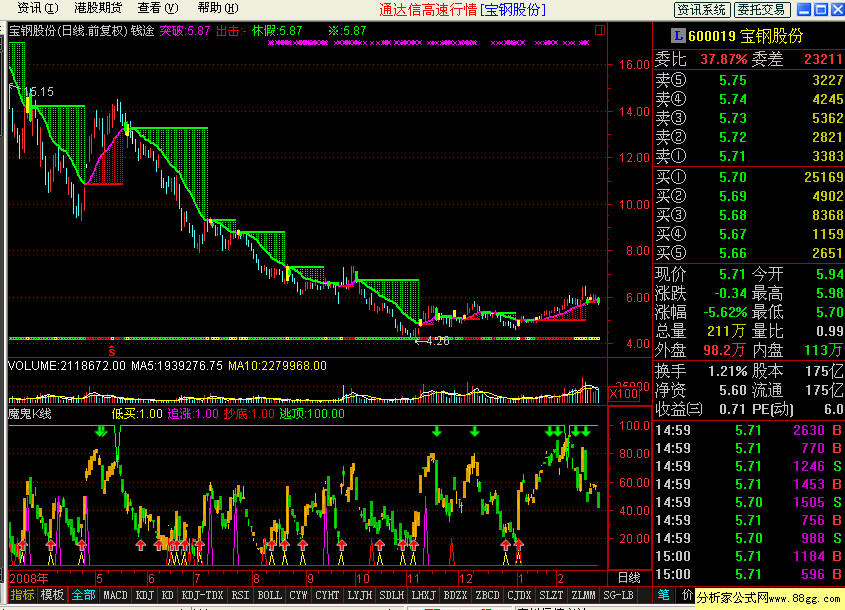Click the X100 volume scale box
Screen dimensions: 845x610
(x=624, y=393)
